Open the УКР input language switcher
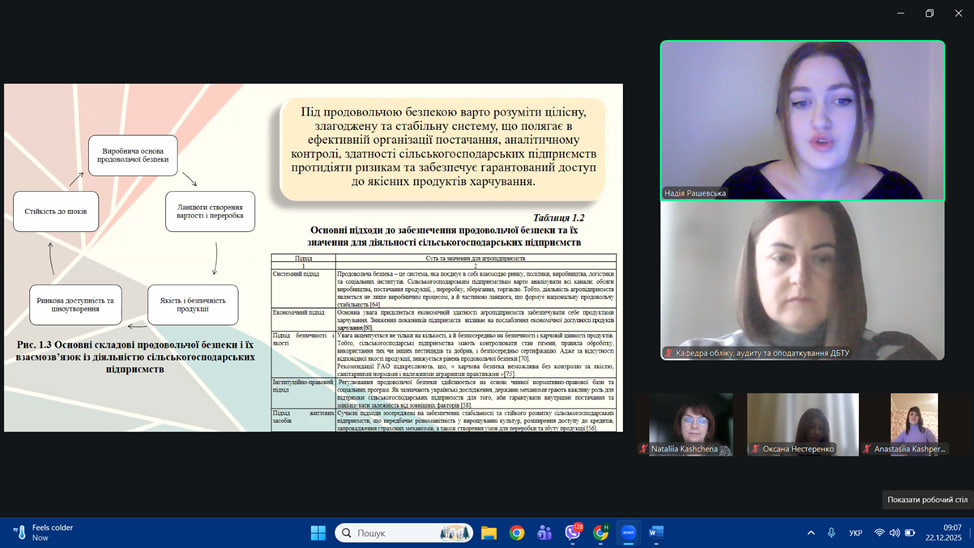974x548 pixels. tap(856, 533)
